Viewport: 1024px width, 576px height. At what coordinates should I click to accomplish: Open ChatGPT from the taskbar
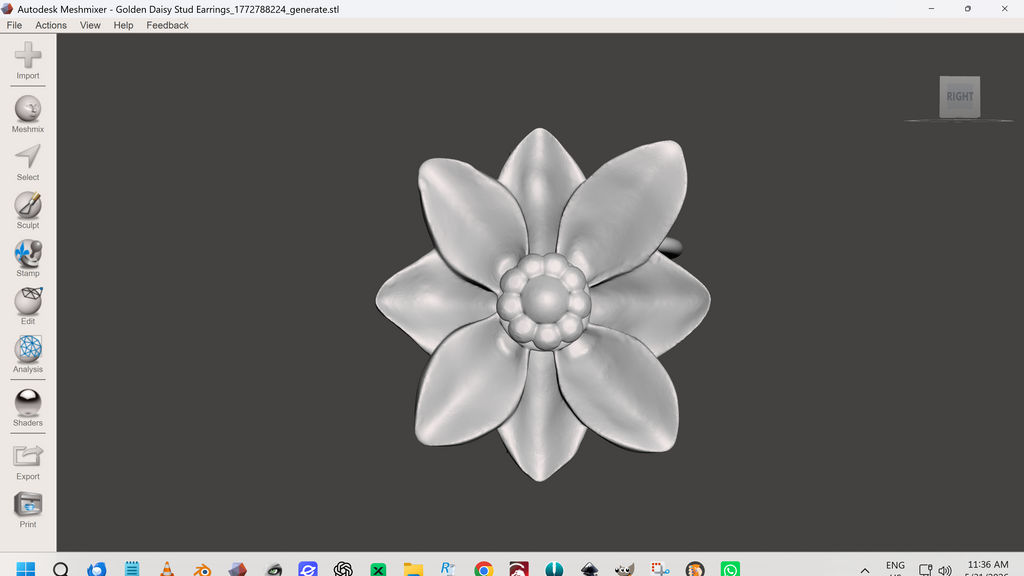click(343, 569)
